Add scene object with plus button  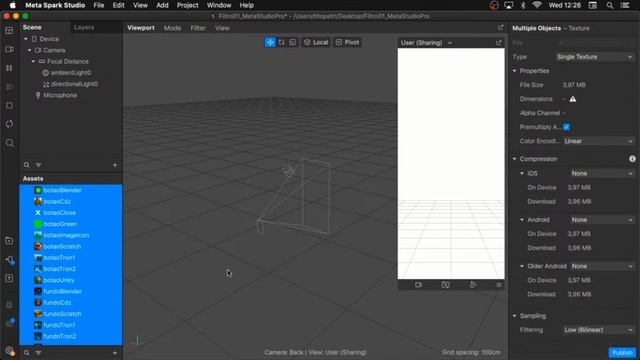pos(115,165)
